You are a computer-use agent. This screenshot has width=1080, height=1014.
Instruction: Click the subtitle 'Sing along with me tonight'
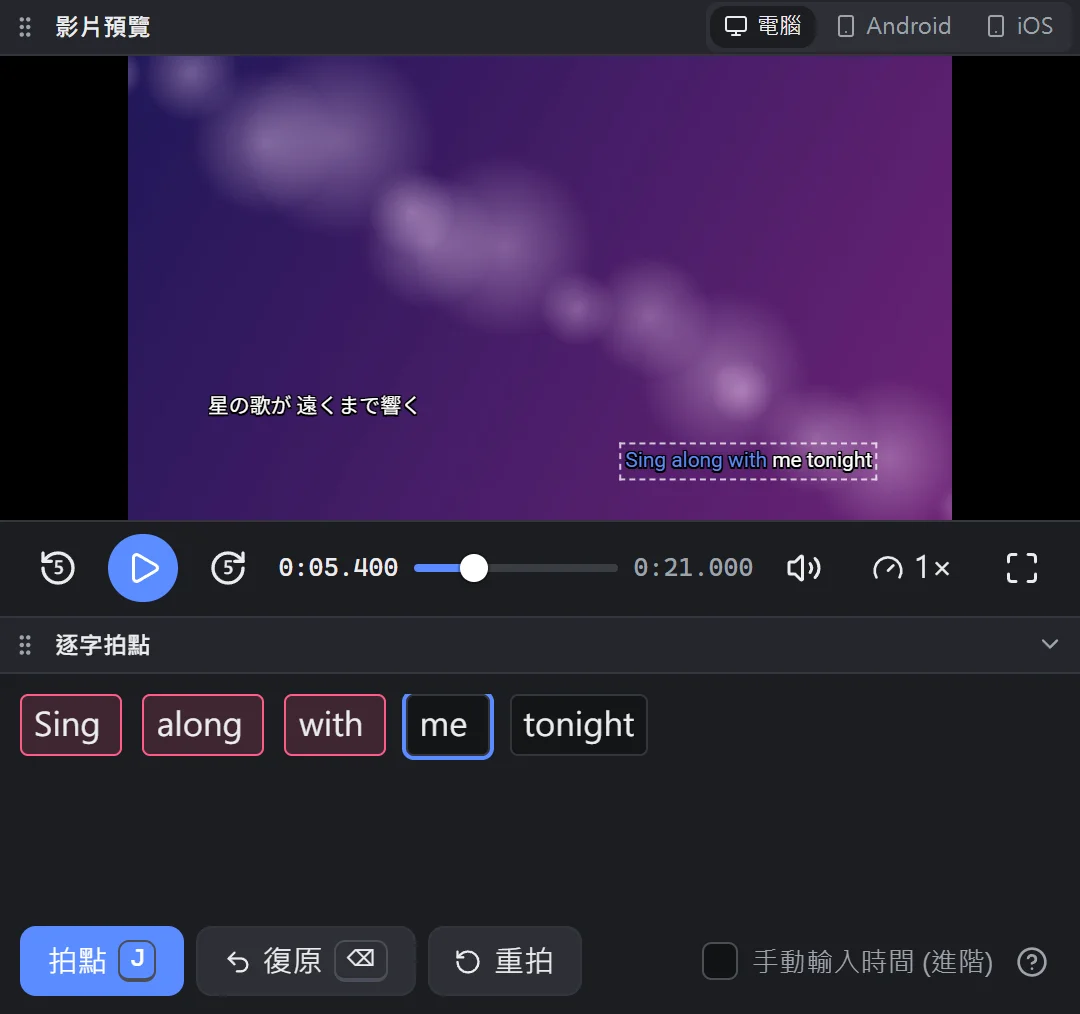point(748,461)
